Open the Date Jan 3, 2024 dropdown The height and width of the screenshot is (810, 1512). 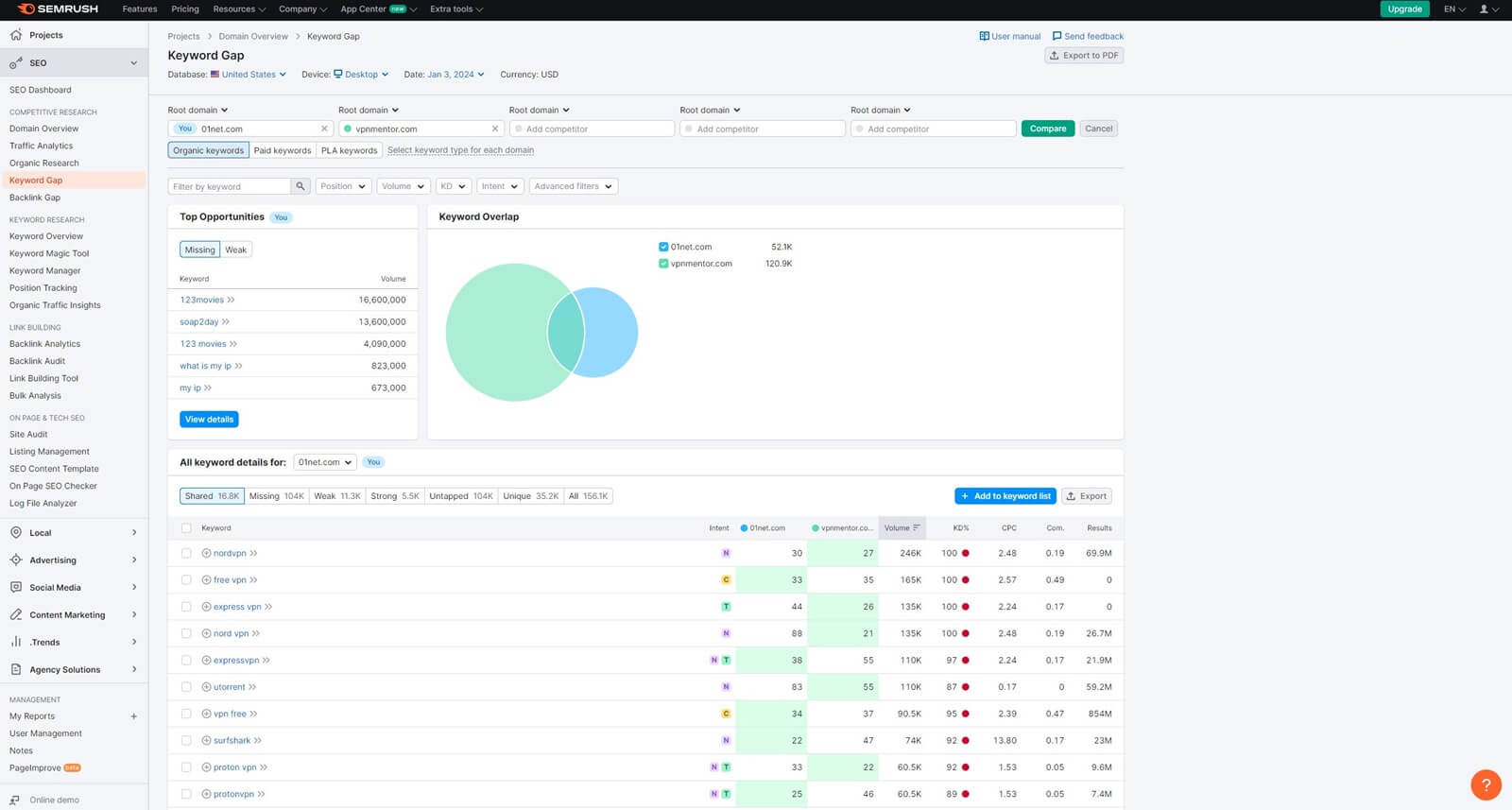455,75
